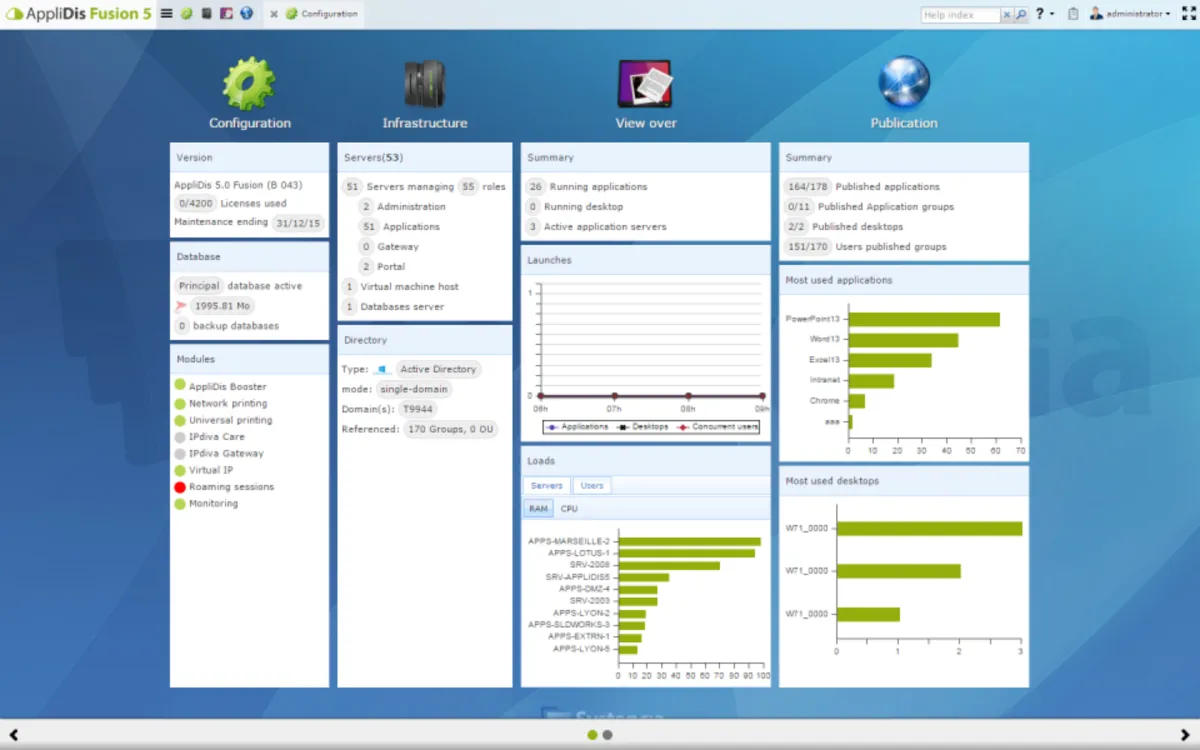The width and height of the screenshot is (1200, 750).
Task: Click the Infrastructure heading label
Action: pos(425,123)
